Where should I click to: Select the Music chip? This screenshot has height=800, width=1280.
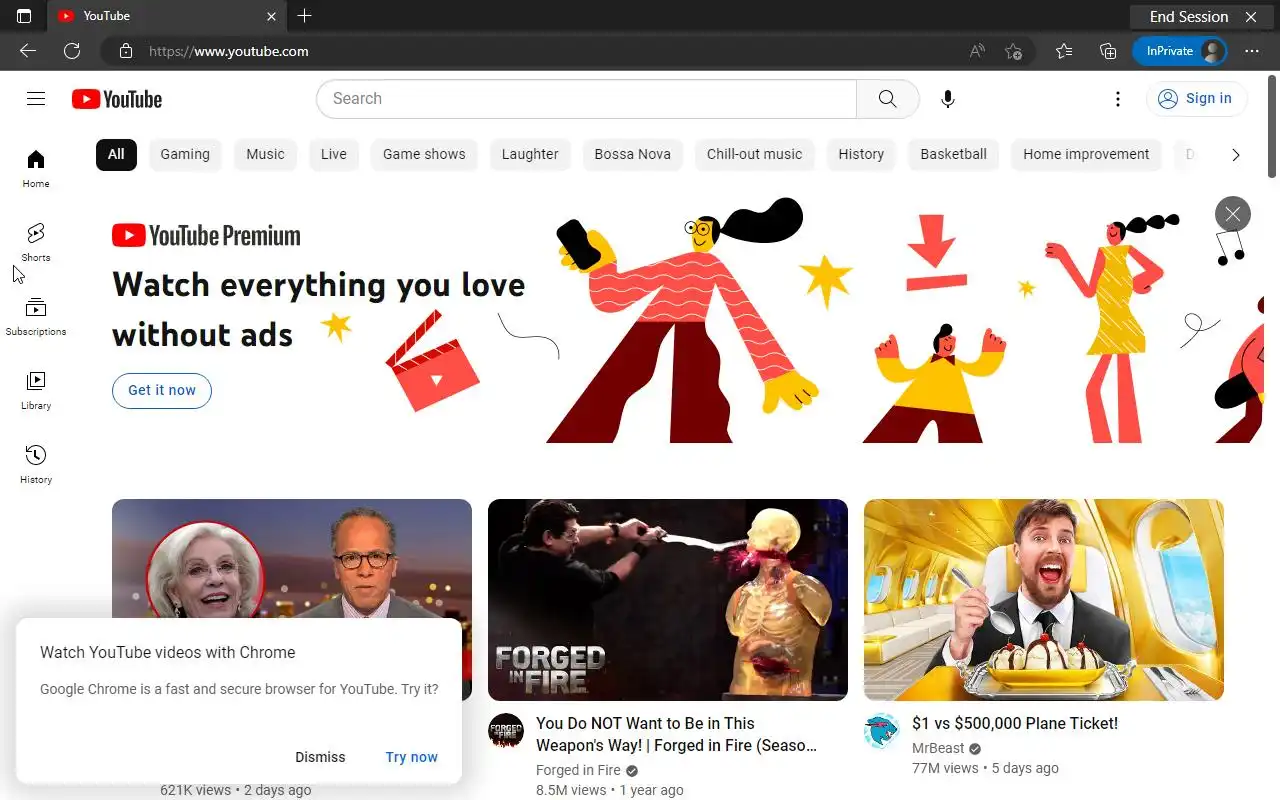pos(265,154)
